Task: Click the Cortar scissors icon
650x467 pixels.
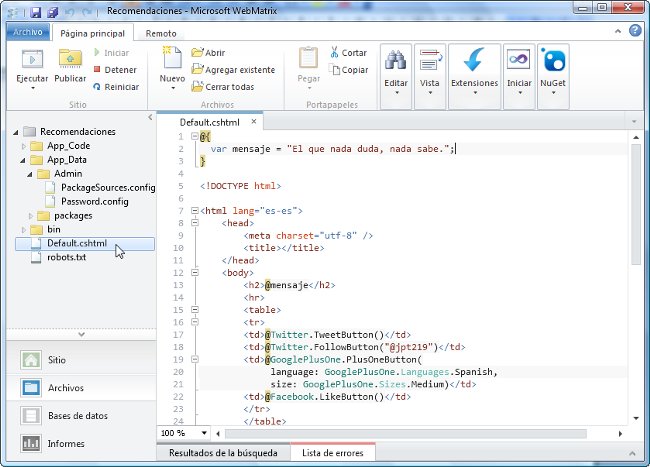Action: (x=333, y=53)
